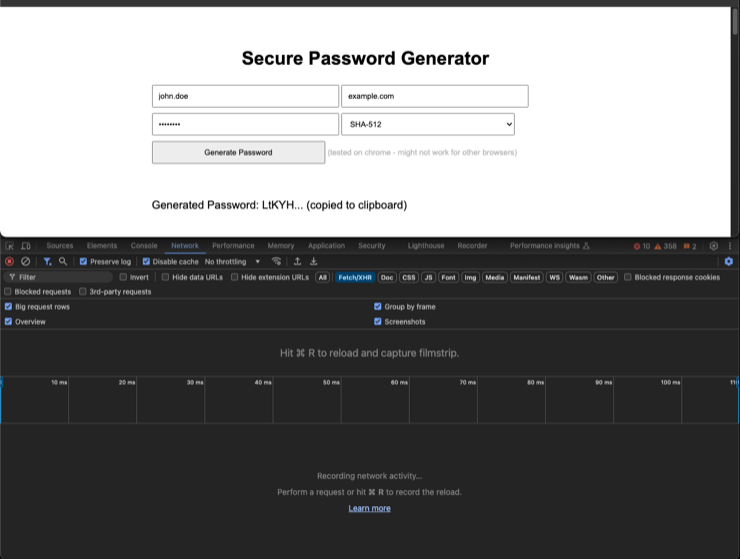Enable the Hide data URLs checkbox
This screenshot has width=740, height=559.
tap(166, 277)
